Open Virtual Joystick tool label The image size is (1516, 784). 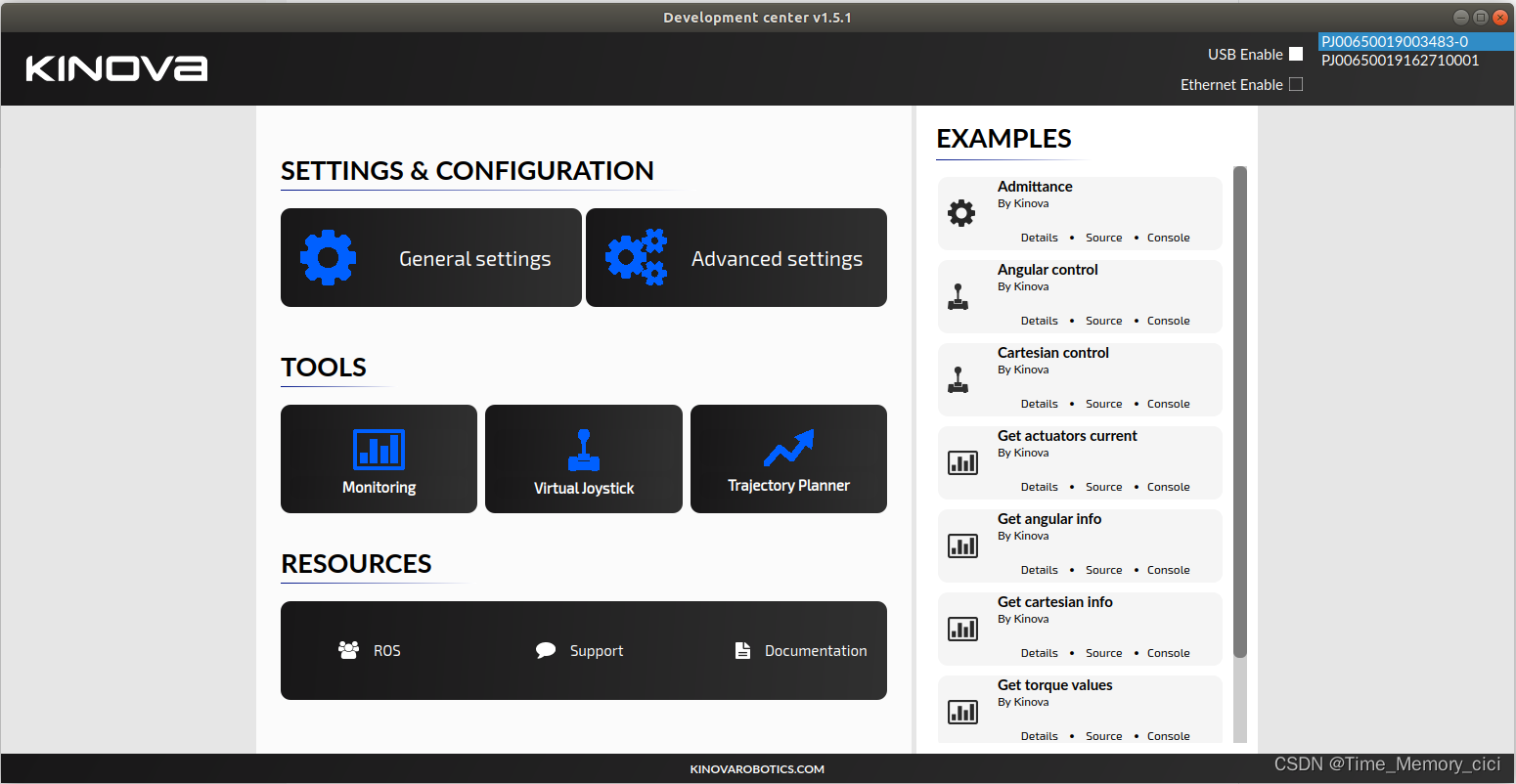[584, 488]
